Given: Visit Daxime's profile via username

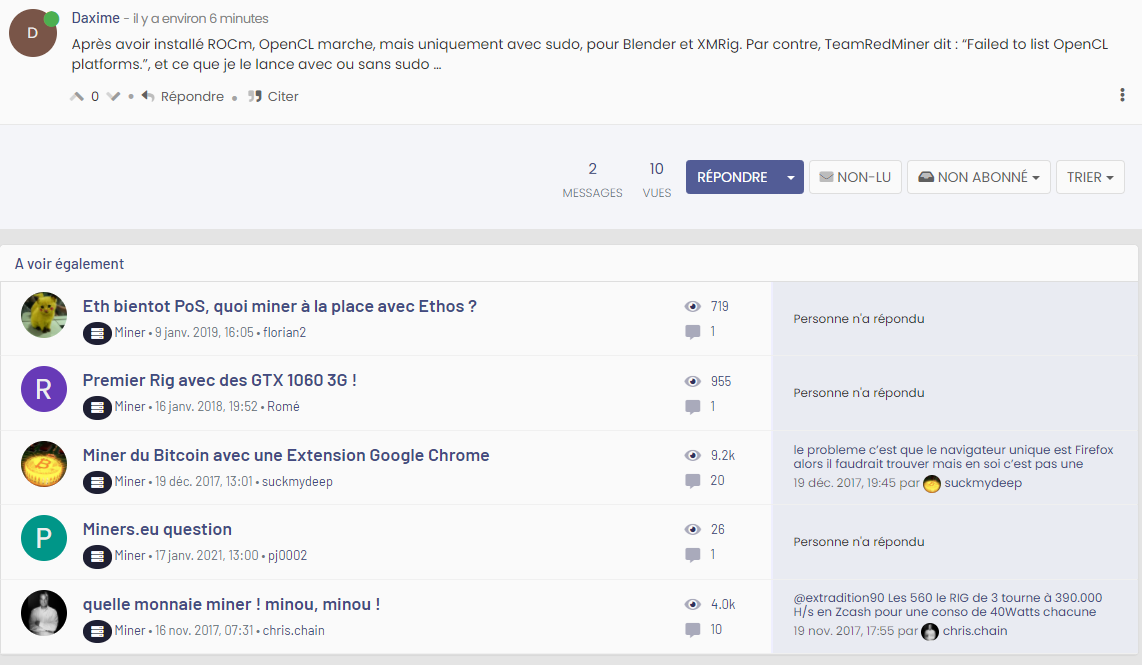Looking at the screenshot, I should pyautogui.click(x=96, y=18).
